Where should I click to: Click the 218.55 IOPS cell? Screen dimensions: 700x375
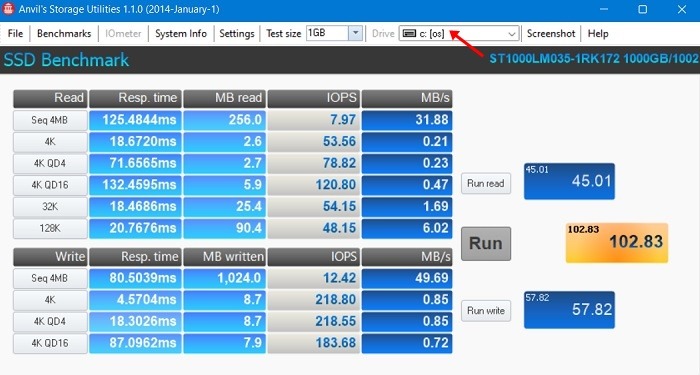click(313, 321)
